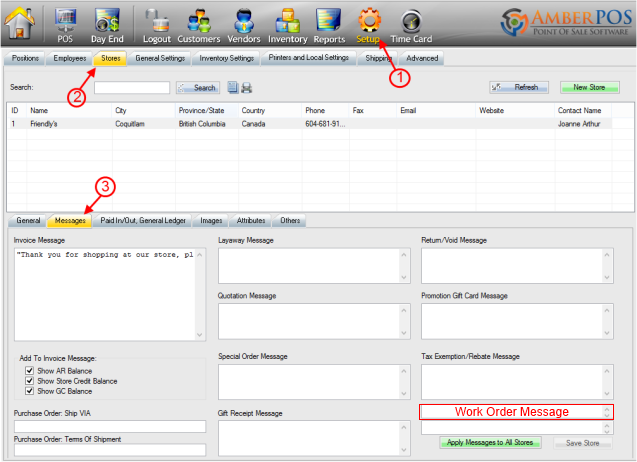Viewport: 637px width, 462px height.
Task: Click the New Store button
Action: 589,87
